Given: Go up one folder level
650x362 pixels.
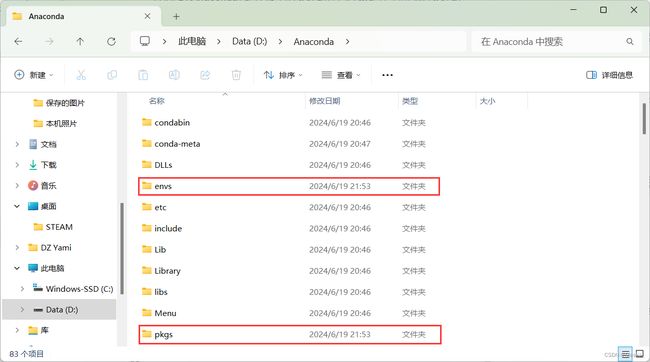Looking at the screenshot, I should click(80, 41).
